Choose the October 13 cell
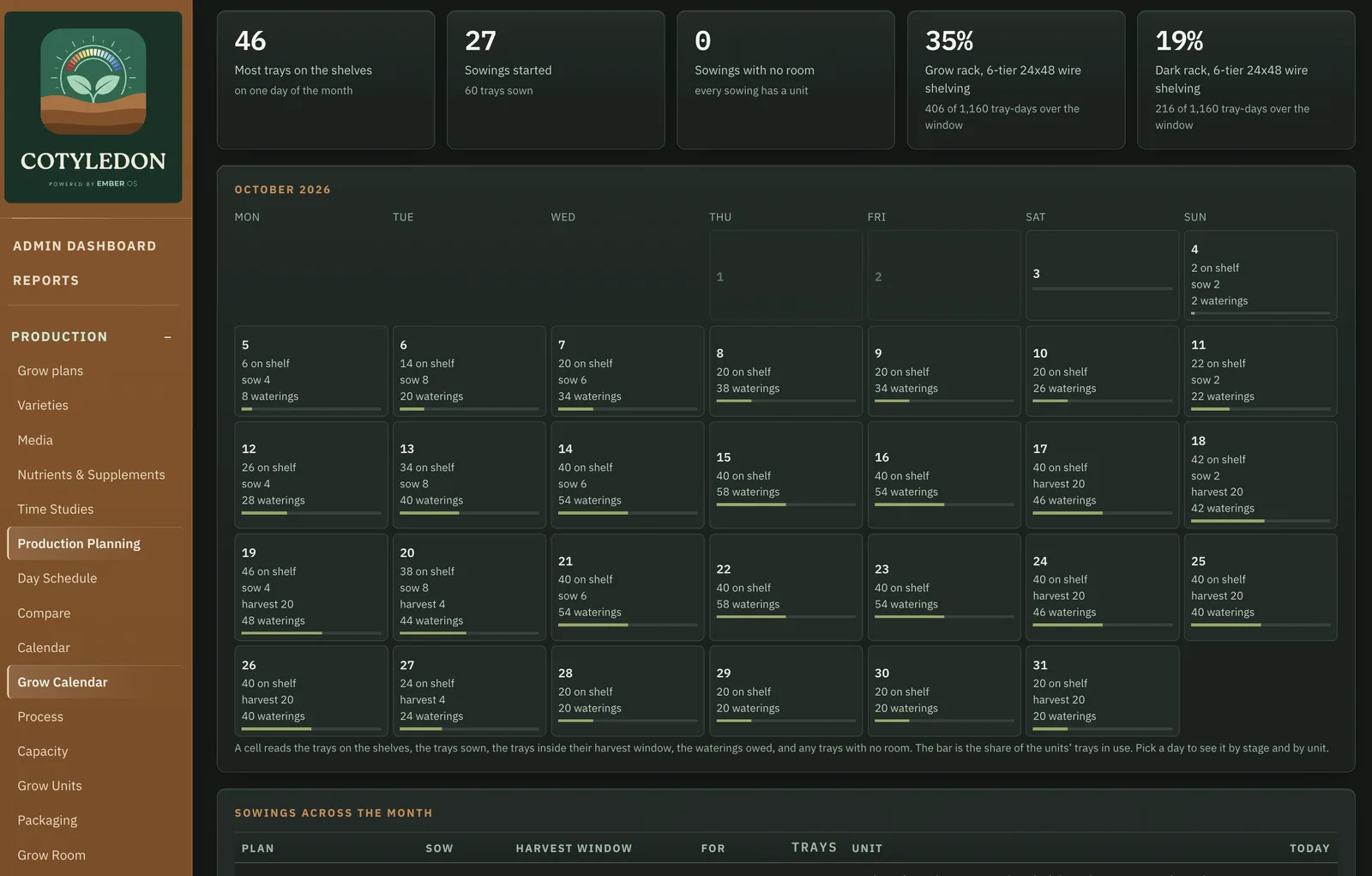Screen dimensions: 1372x876 [469, 474]
